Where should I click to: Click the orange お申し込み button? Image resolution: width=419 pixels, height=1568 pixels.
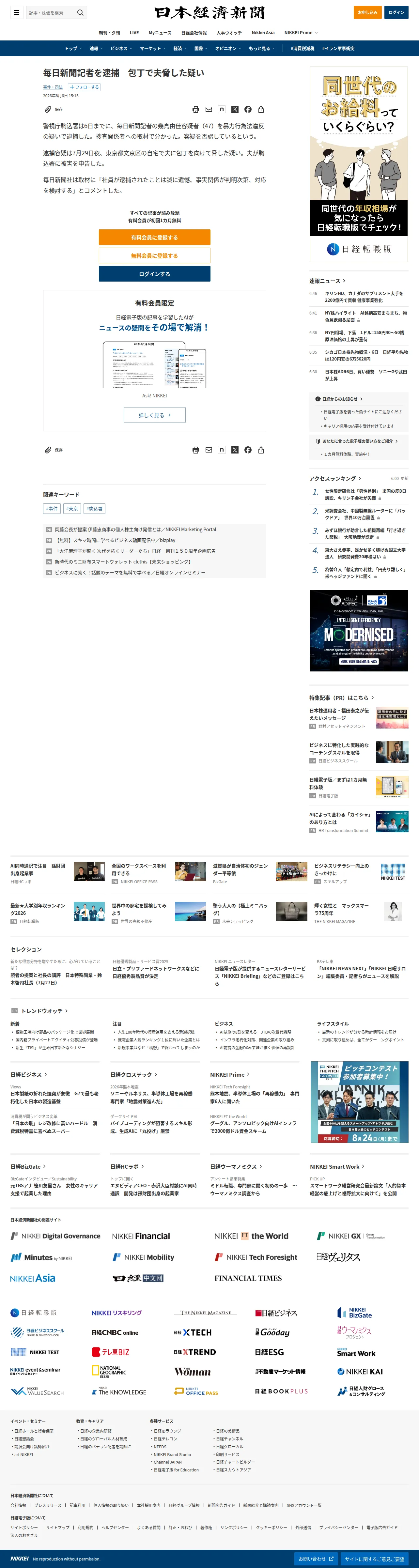click(367, 12)
